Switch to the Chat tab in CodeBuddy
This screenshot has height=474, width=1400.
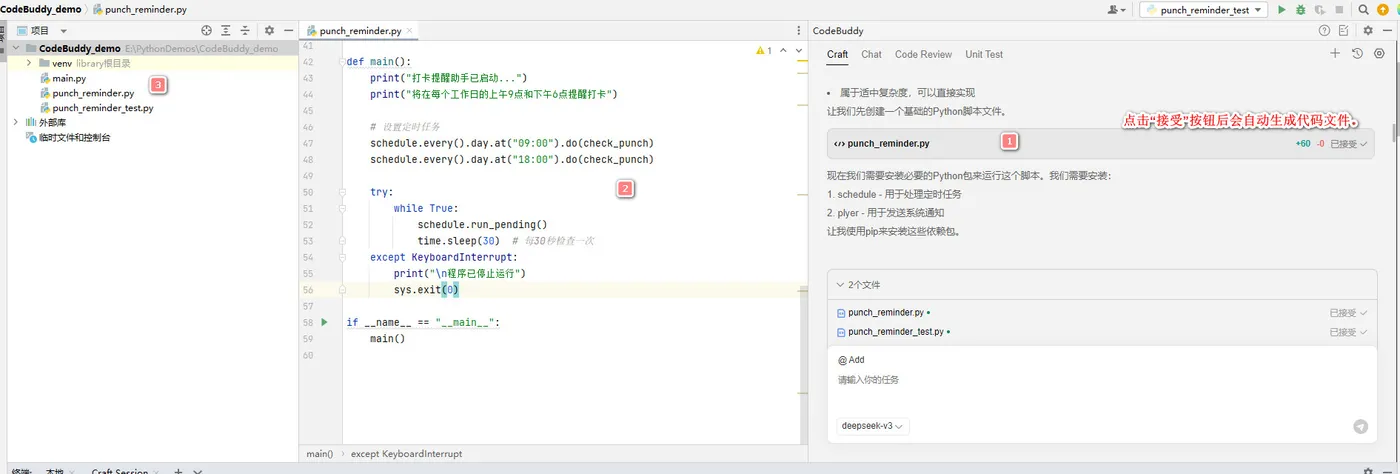click(871, 54)
